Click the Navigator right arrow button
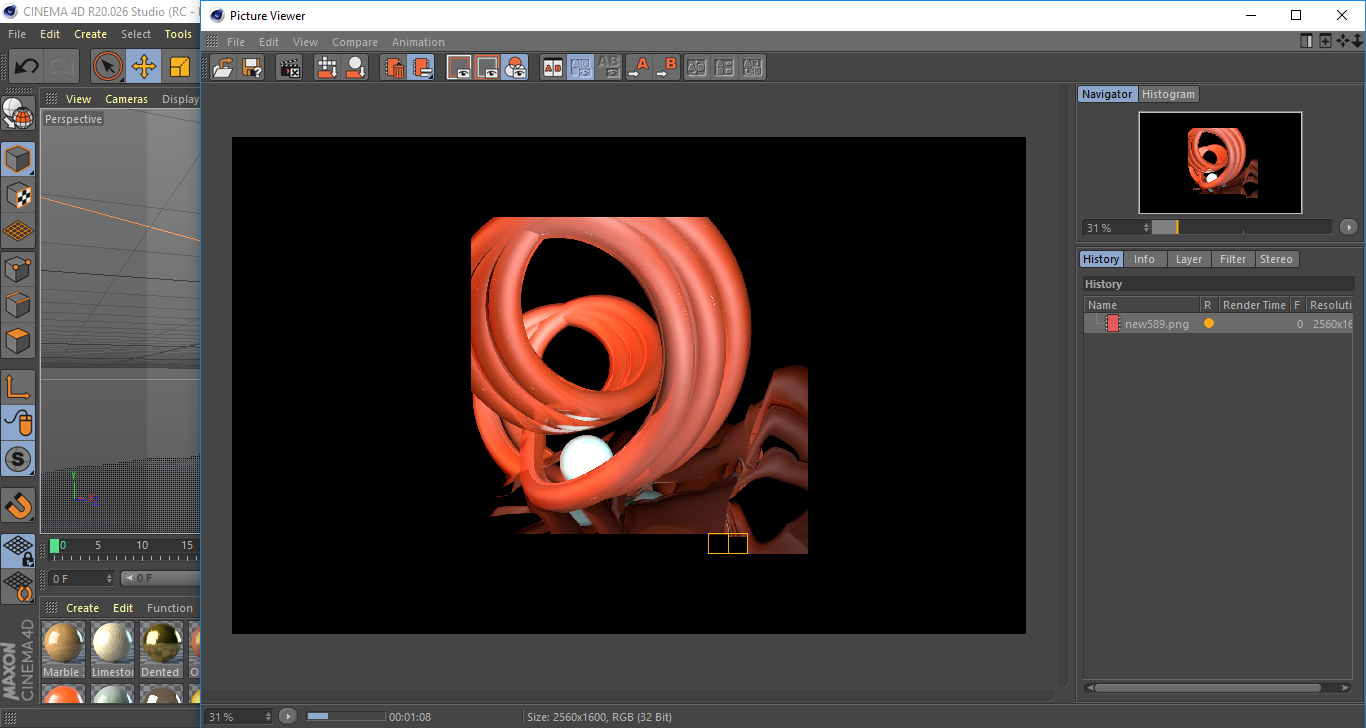 1348,228
